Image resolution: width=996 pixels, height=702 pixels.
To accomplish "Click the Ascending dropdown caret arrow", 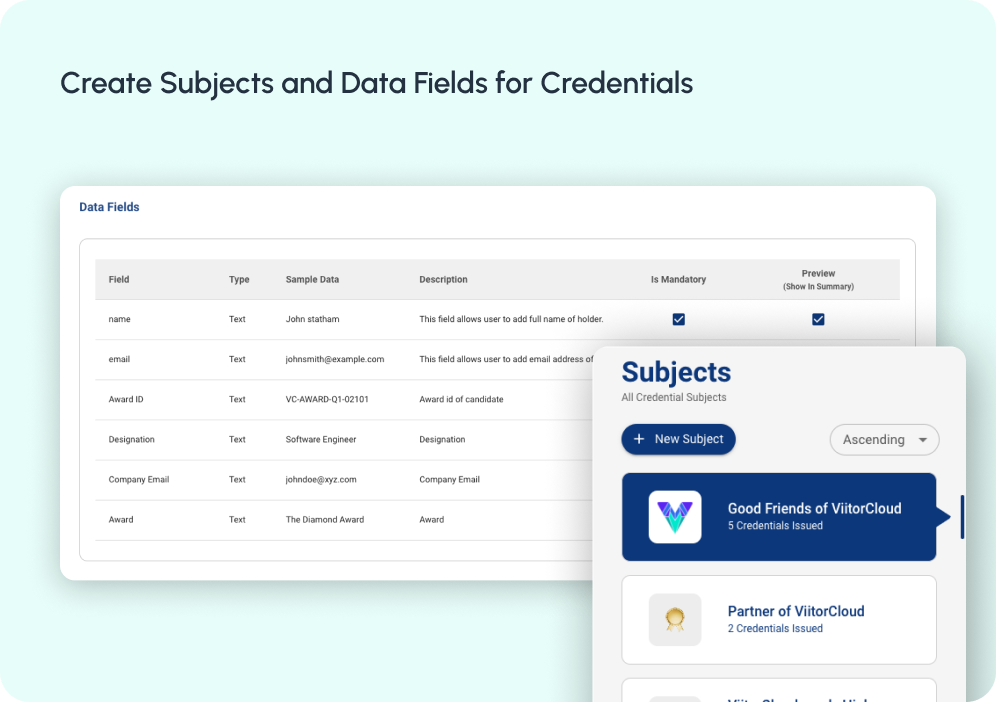I will (x=922, y=440).
